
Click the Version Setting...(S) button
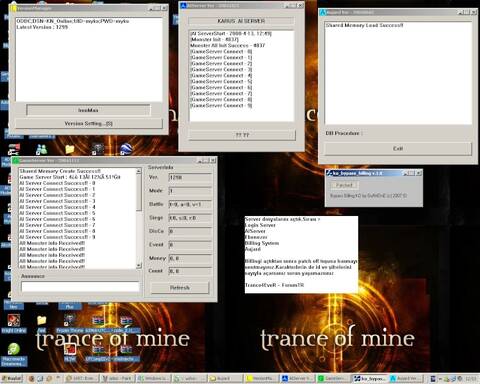(89, 124)
